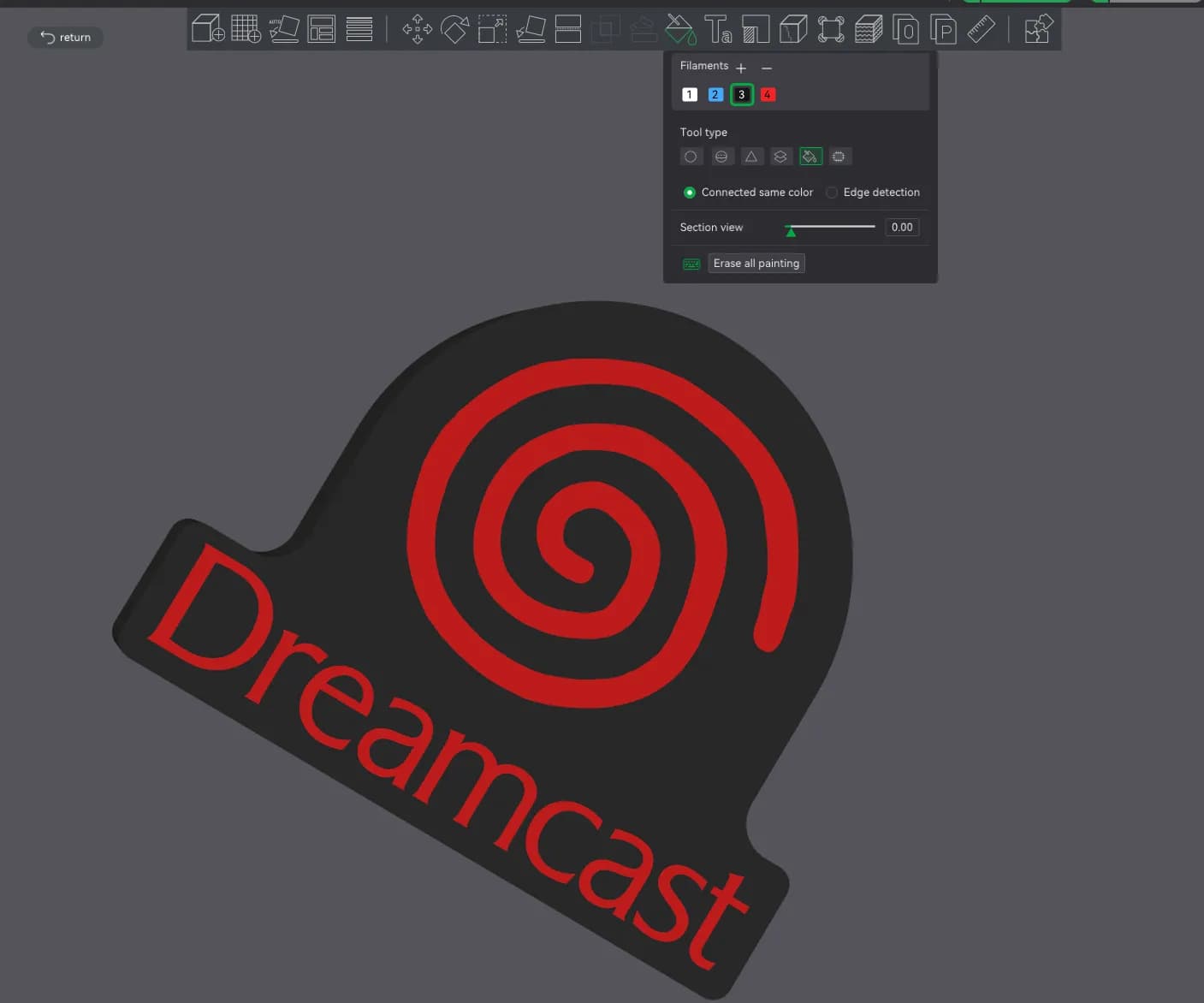Choose the Fill bucket tool type
The image size is (1204, 1003).
(810, 157)
